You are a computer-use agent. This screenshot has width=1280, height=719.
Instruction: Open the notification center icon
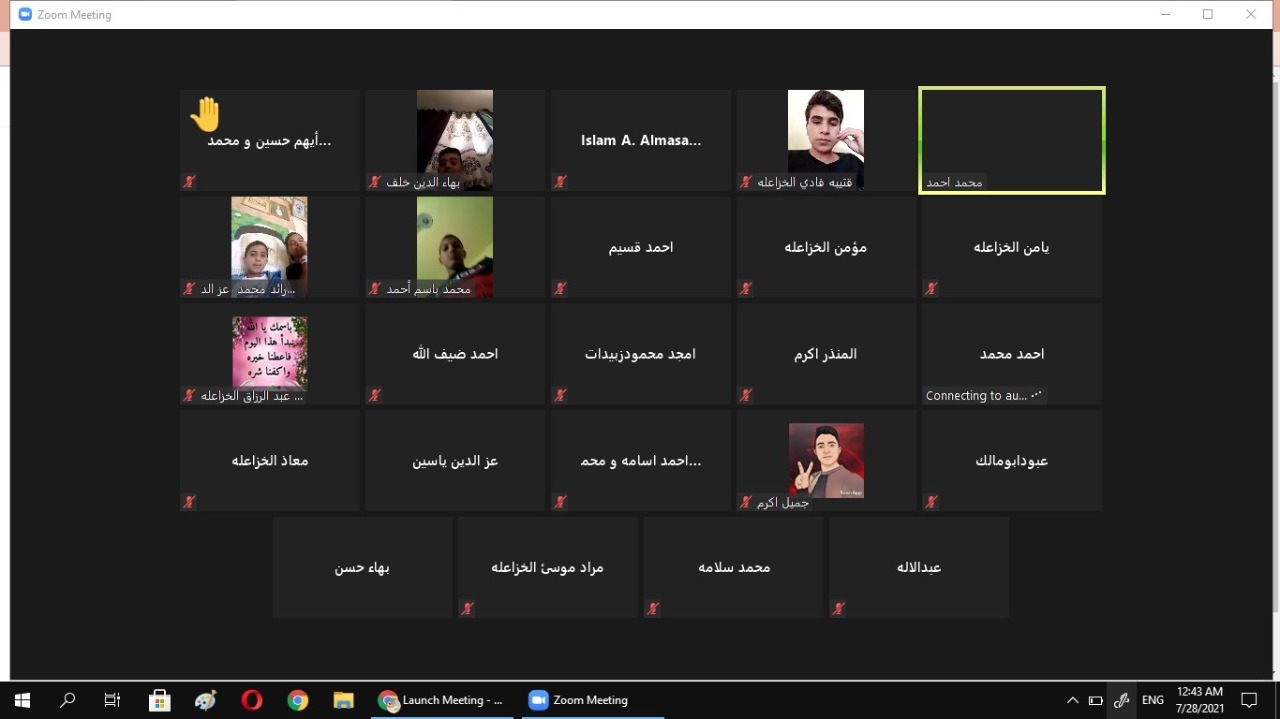[x=1249, y=700]
